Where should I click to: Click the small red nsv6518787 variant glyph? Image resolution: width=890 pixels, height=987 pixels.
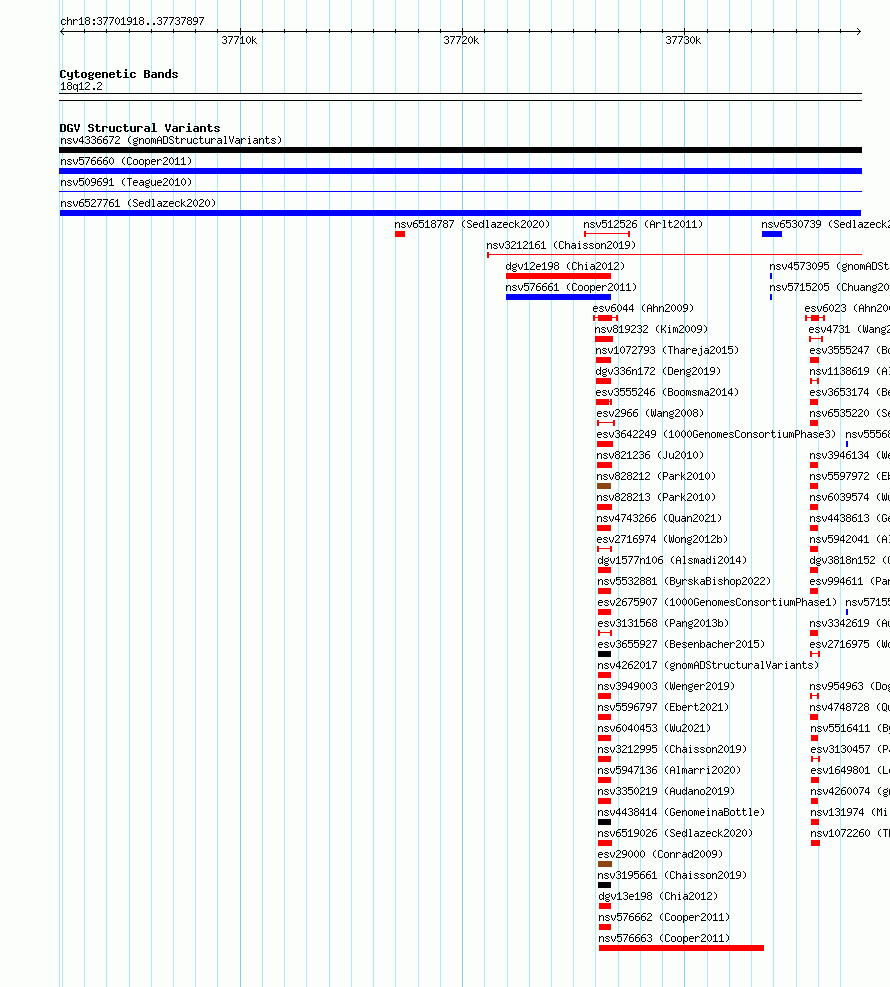tap(400, 234)
